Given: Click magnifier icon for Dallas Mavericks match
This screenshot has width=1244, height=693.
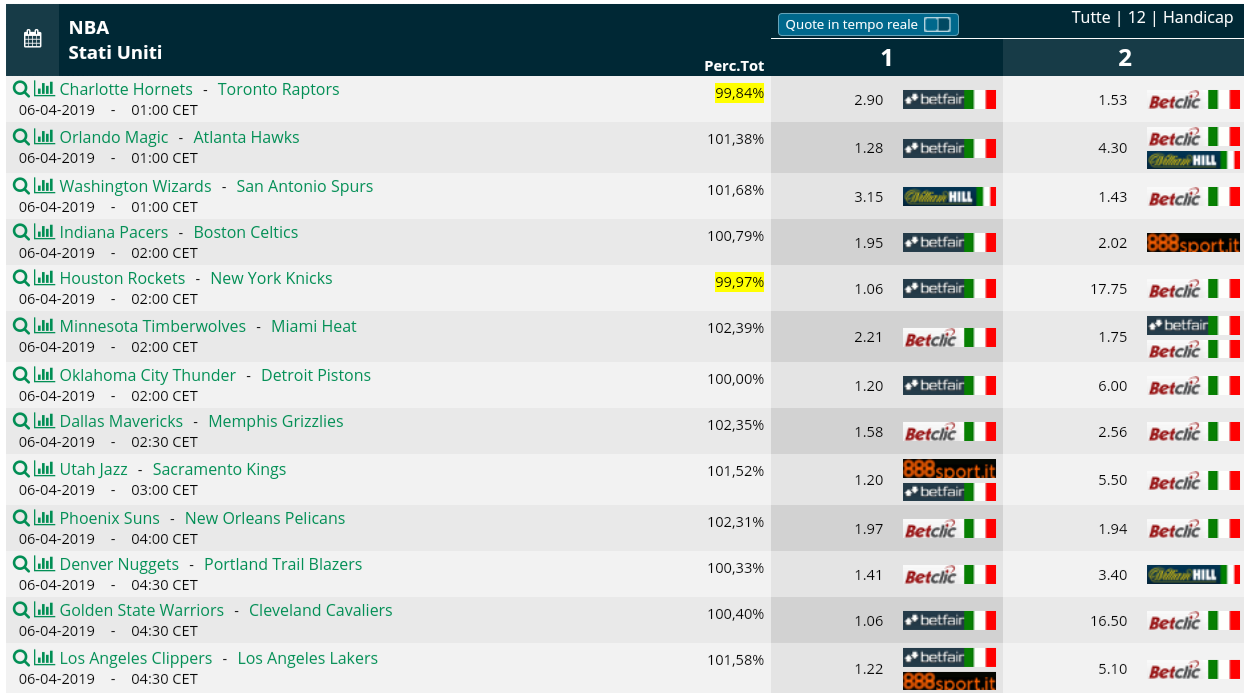Looking at the screenshot, I should pyautogui.click(x=21, y=420).
